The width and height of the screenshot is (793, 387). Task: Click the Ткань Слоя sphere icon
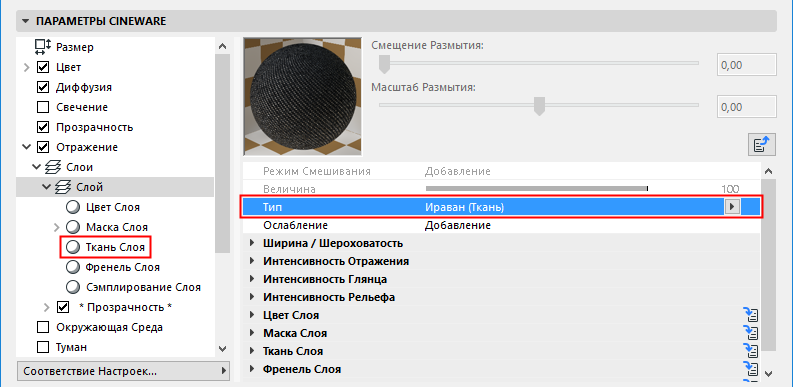[x=73, y=247]
